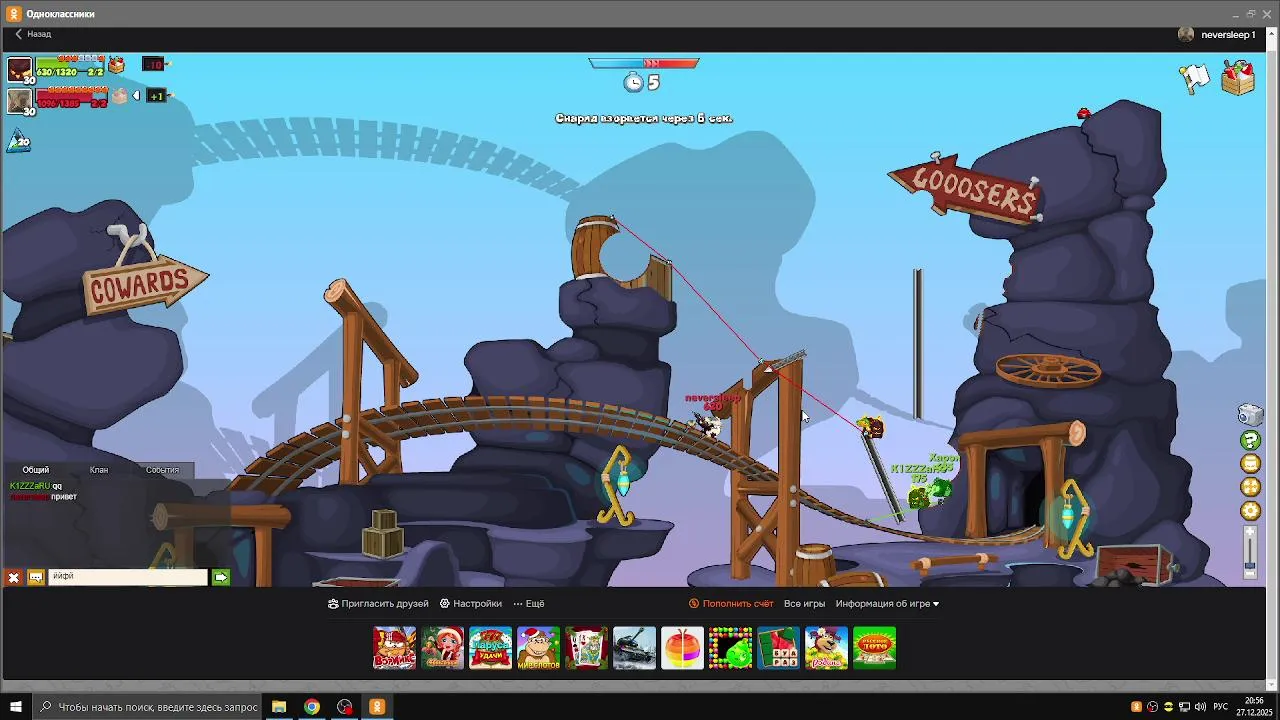Open Все игры
1280x720 pixels.
805,604
